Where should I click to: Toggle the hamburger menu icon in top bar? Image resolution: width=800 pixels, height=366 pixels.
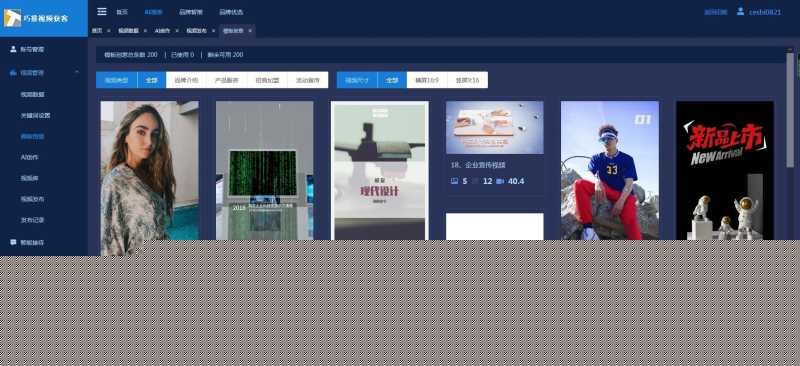102,11
